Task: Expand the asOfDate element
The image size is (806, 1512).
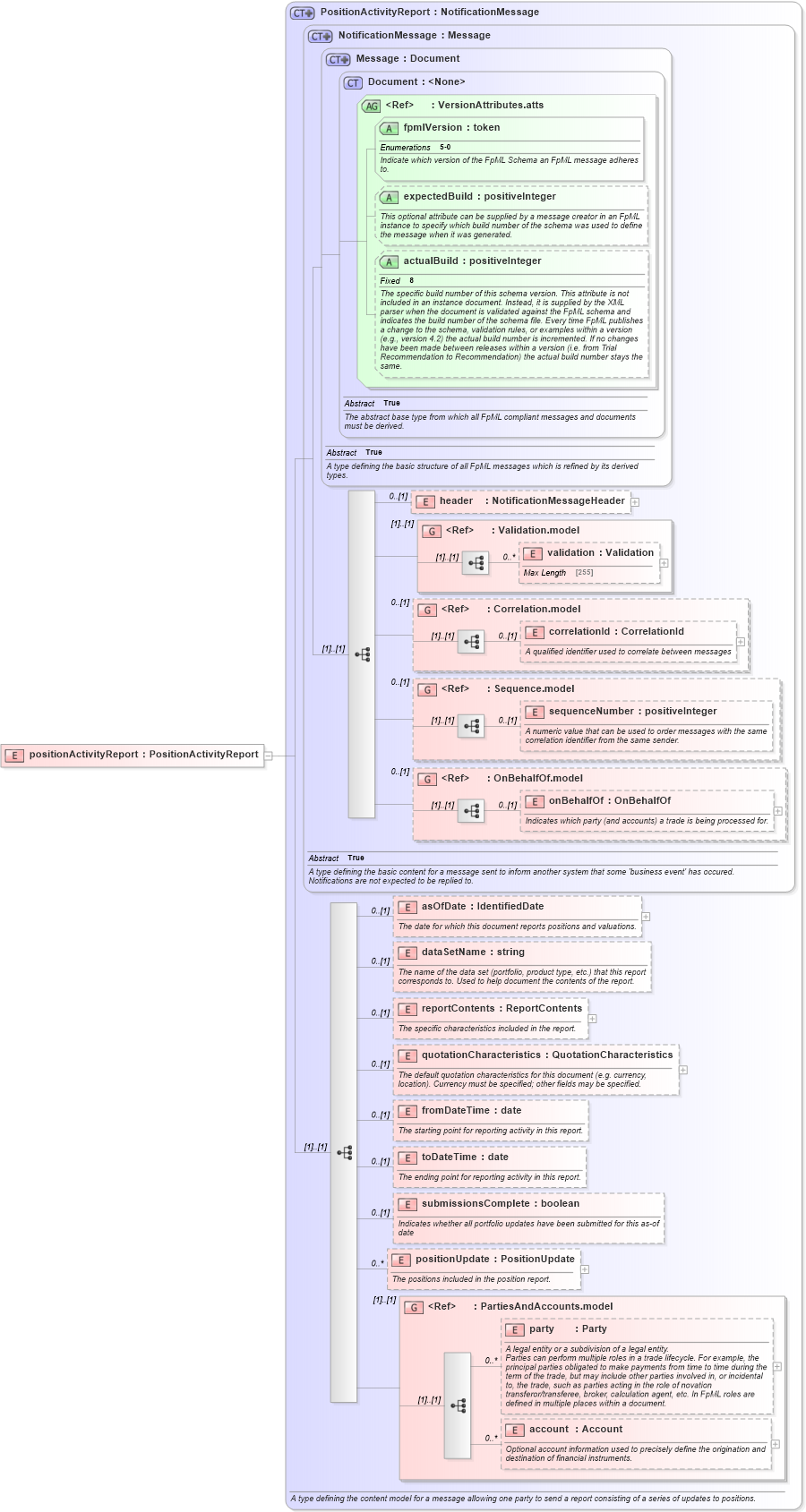Action: click(646, 917)
